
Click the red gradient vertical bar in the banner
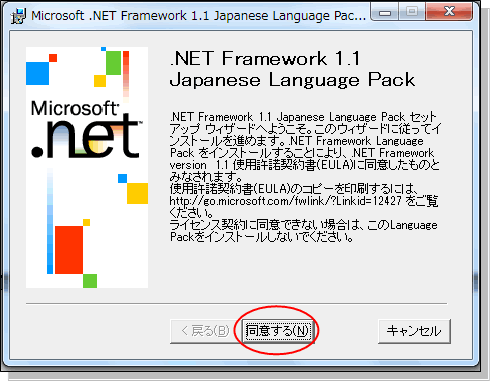click(x=126, y=75)
